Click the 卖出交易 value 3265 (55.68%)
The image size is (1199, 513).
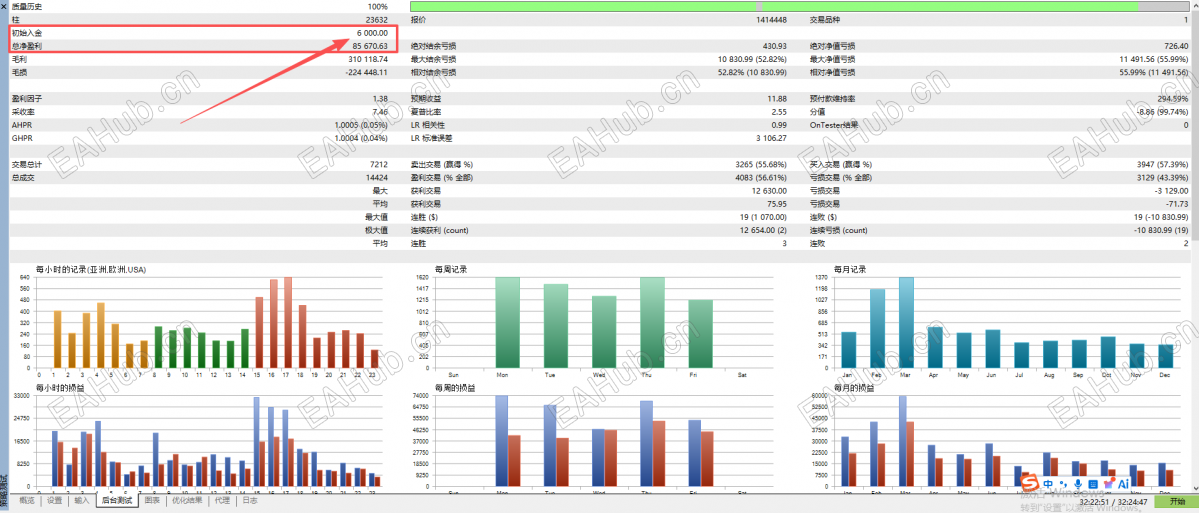[x=760, y=164]
